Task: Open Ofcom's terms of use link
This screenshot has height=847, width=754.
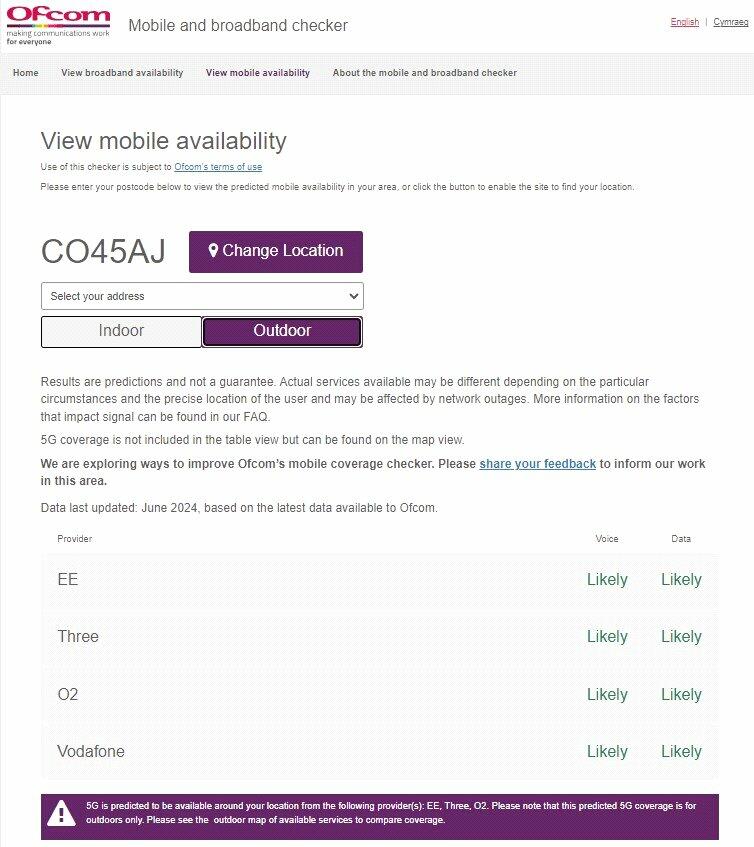Action: (x=218, y=167)
